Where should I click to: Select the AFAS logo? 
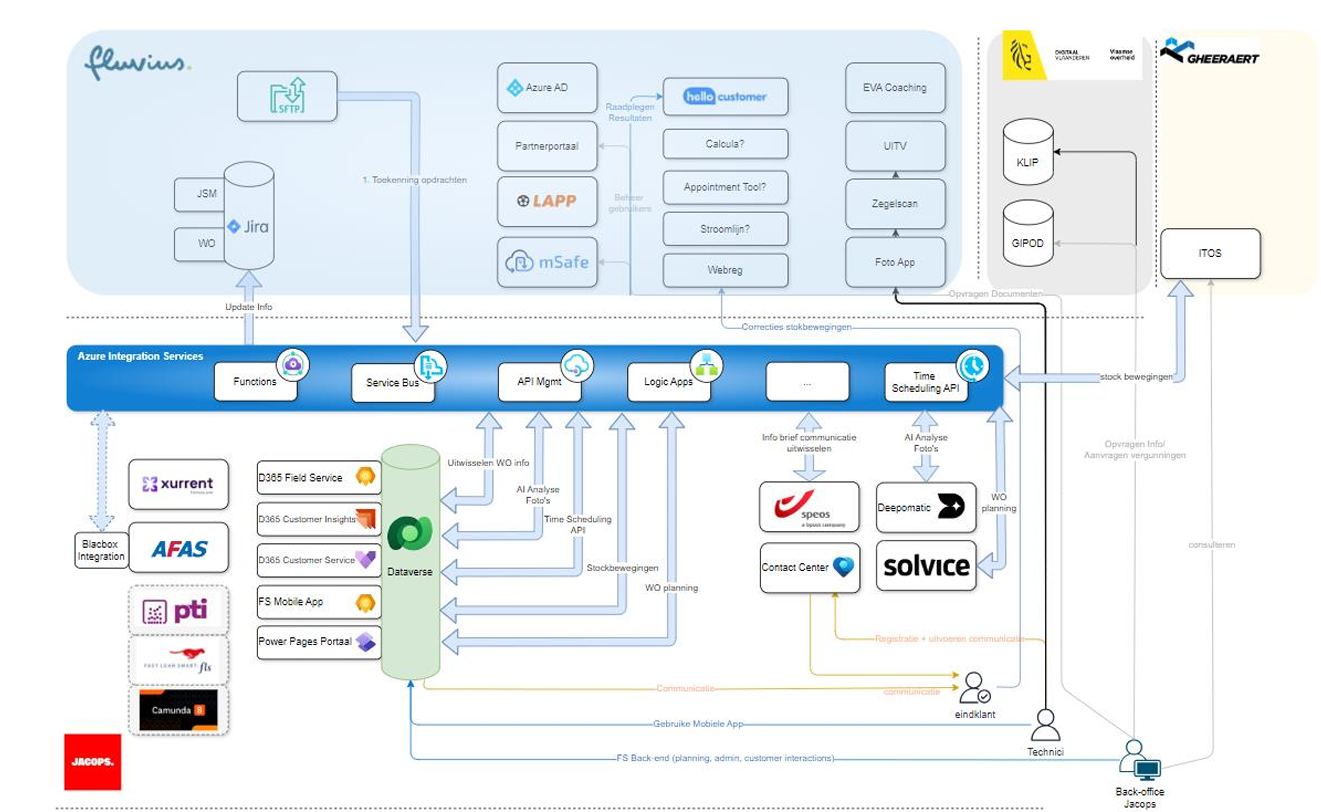click(178, 547)
